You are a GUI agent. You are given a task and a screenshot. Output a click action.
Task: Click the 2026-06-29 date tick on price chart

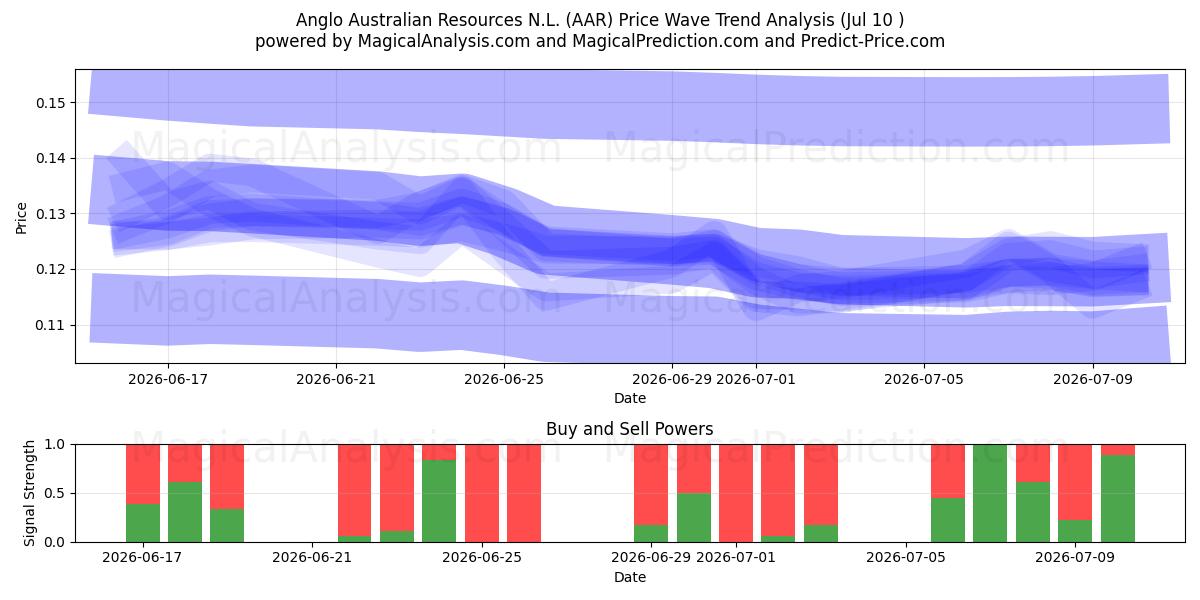point(672,379)
